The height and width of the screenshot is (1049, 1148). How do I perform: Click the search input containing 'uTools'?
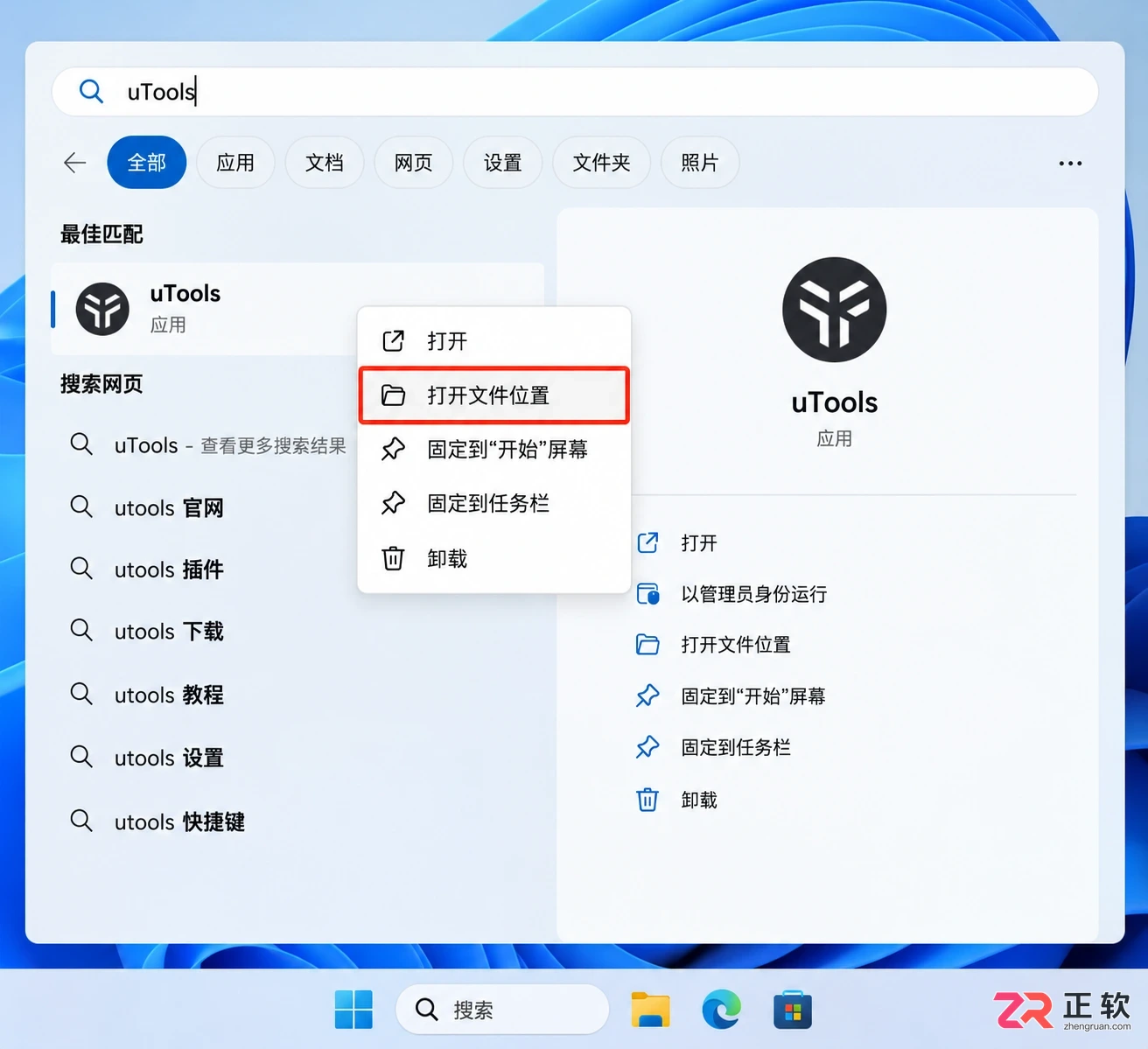pyautogui.click(x=575, y=91)
